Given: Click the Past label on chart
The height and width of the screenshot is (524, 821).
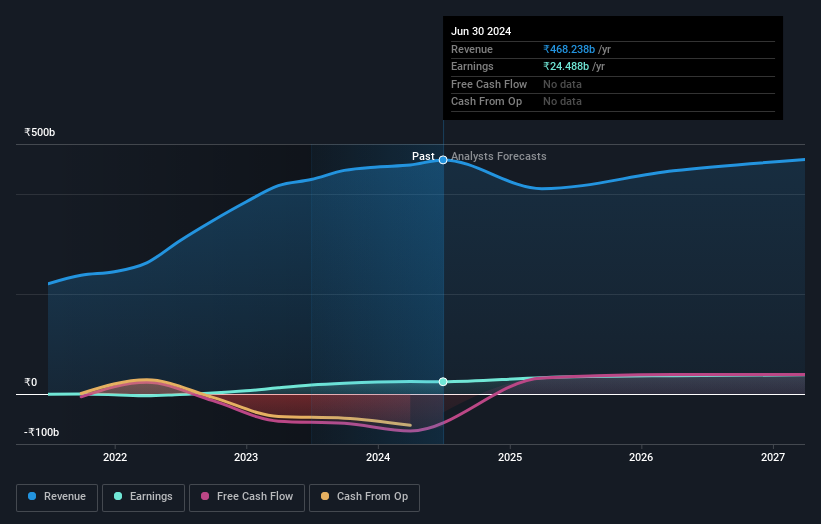Looking at the screenshot, I should (423, 156).
